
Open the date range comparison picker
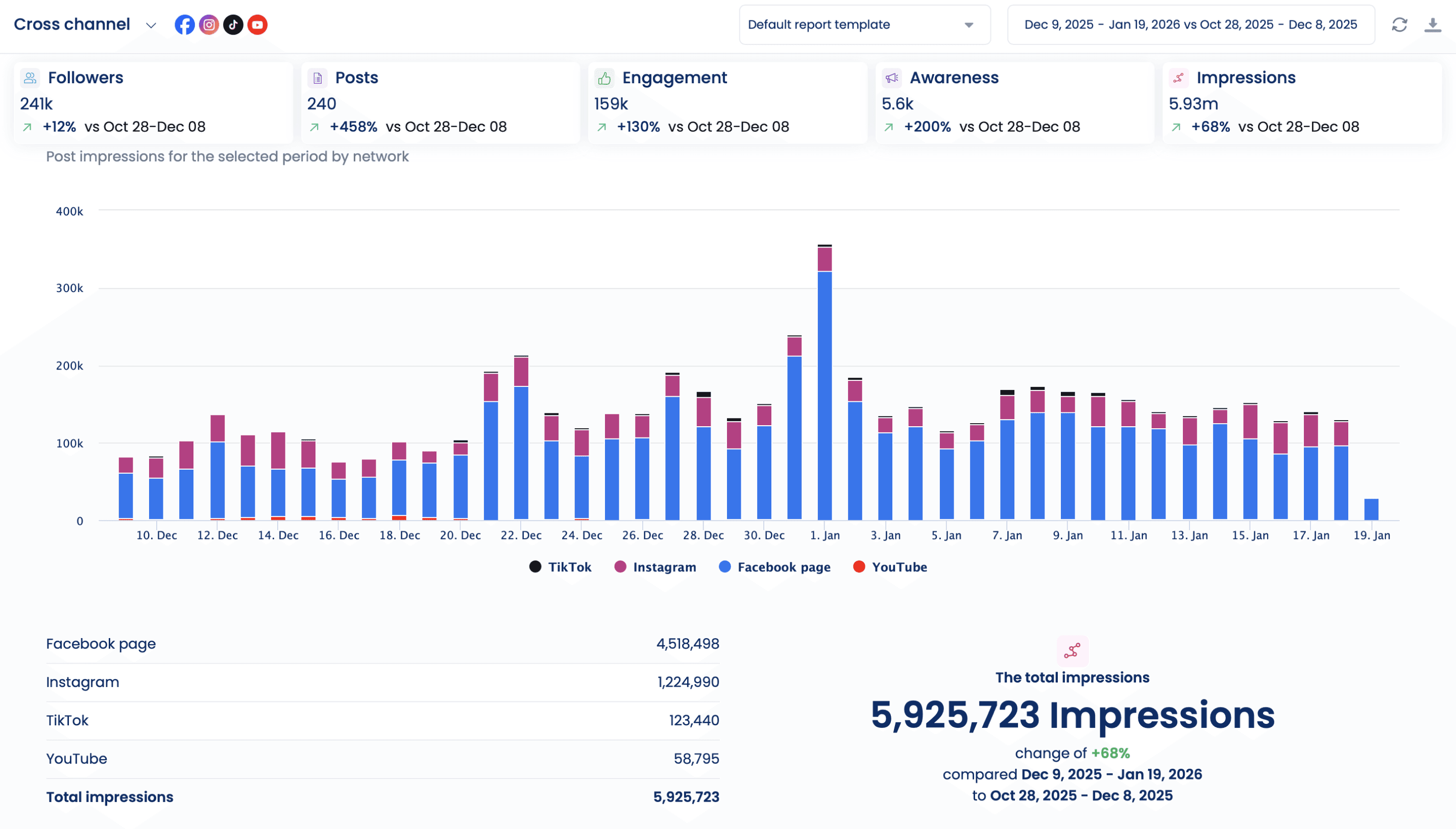coord(1190,25)
